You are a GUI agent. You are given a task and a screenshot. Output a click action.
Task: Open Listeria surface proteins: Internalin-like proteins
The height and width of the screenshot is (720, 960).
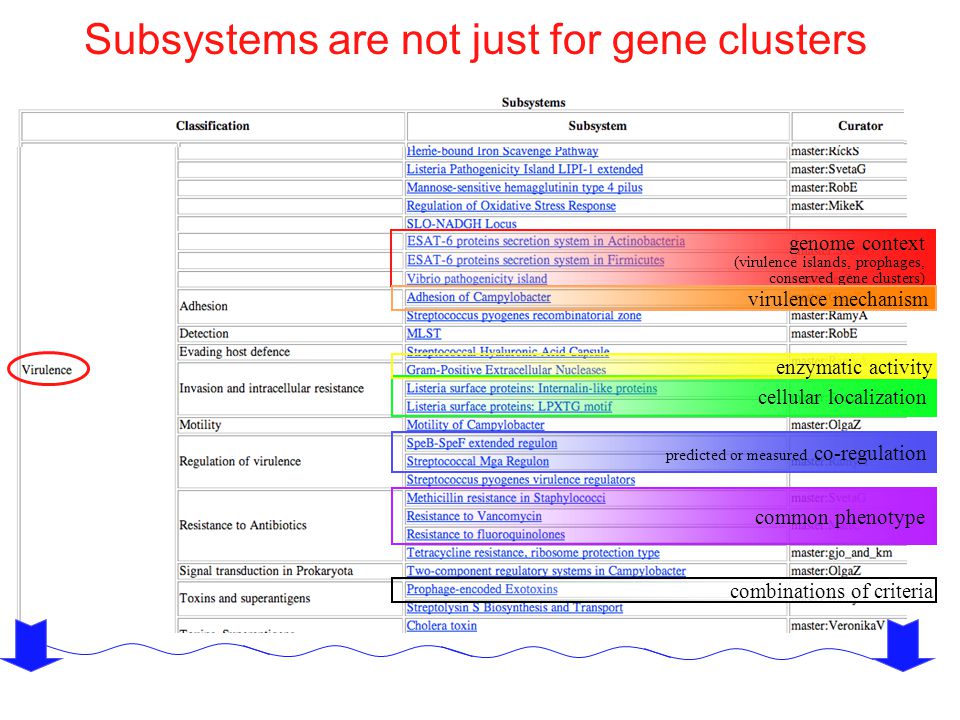pos(532,388)
